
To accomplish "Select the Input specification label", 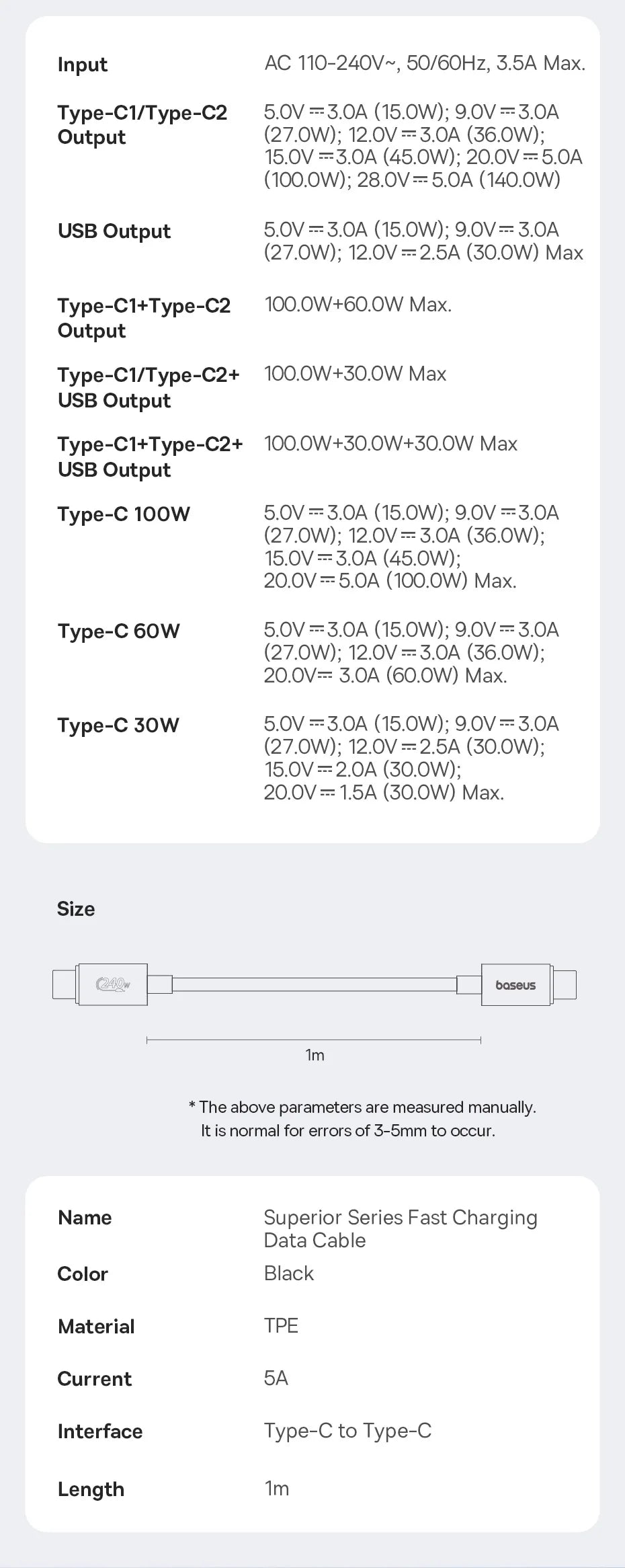I will point(82,65).
